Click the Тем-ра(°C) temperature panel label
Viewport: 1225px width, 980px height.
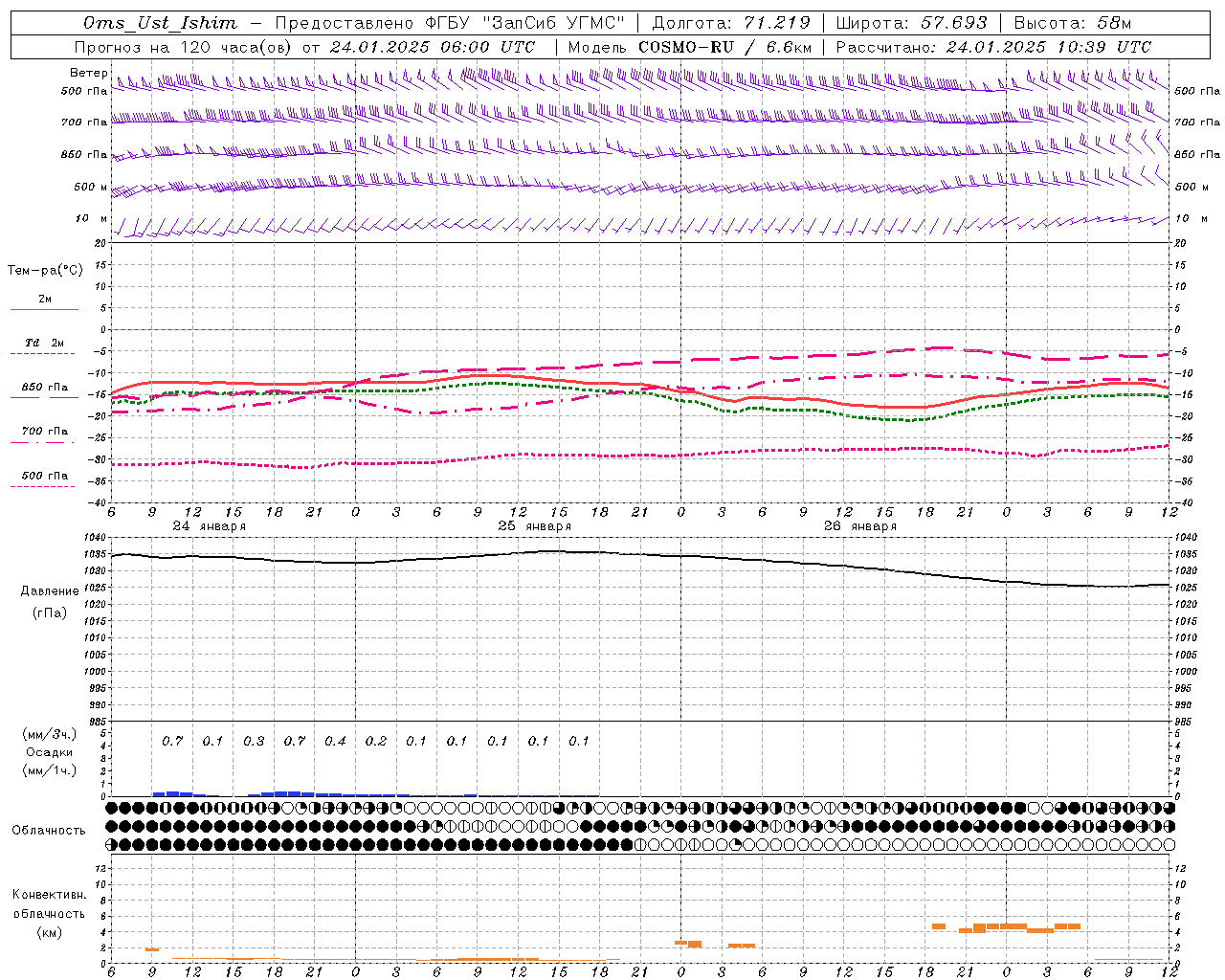pyautogui.click(x=45, y=271)
